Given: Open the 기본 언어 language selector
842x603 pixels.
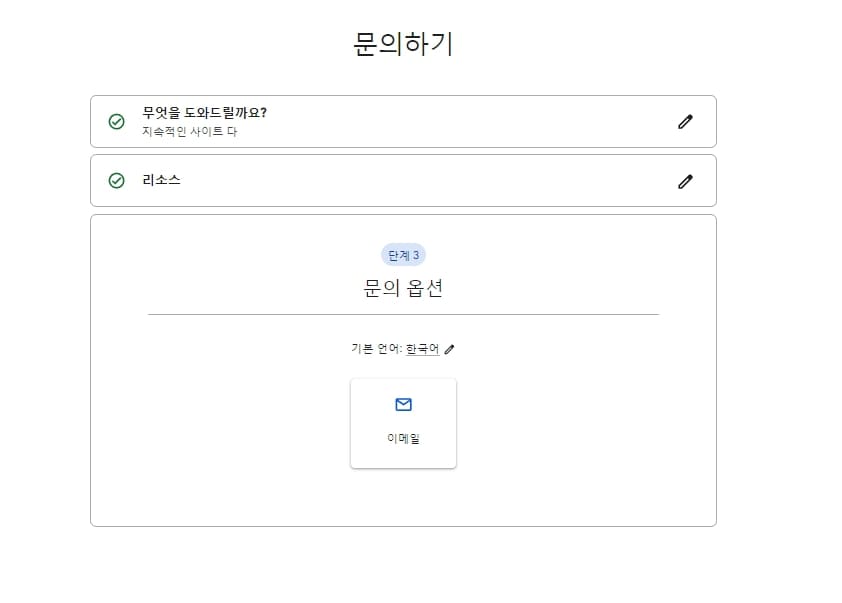Looking at the screenshot, I should 424,349.
